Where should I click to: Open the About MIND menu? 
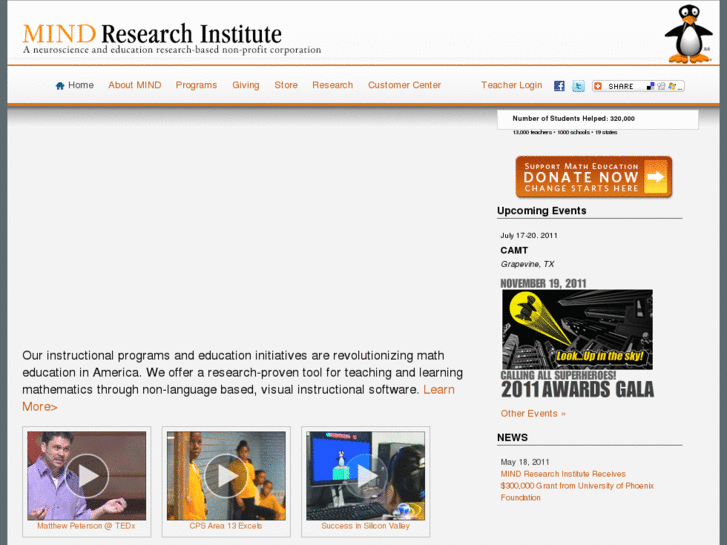(x=135, y=85)
